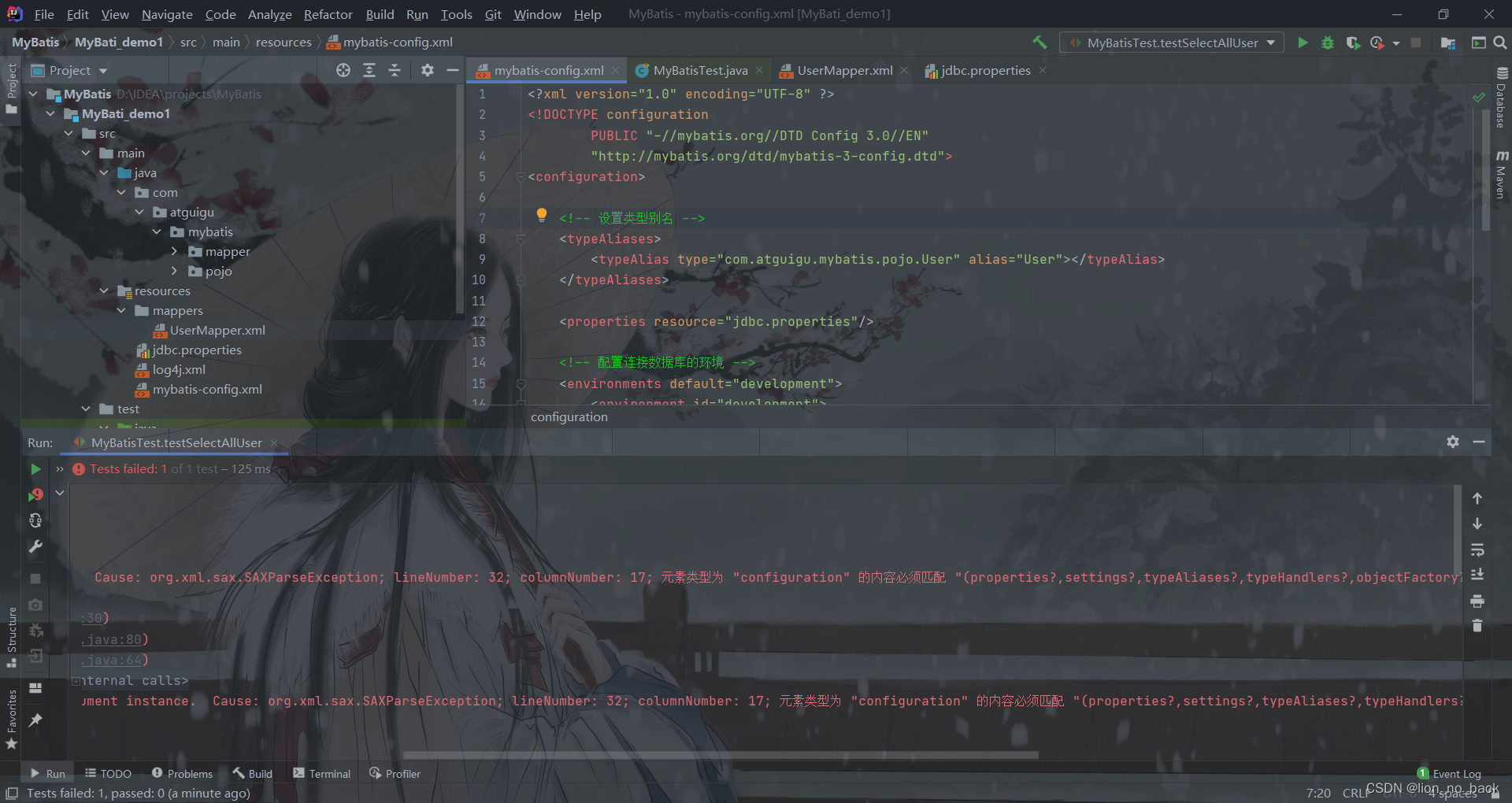Toggle auto-test rerun icon in Run panel
Screen dimensions: 1512x803
point(35,520)
